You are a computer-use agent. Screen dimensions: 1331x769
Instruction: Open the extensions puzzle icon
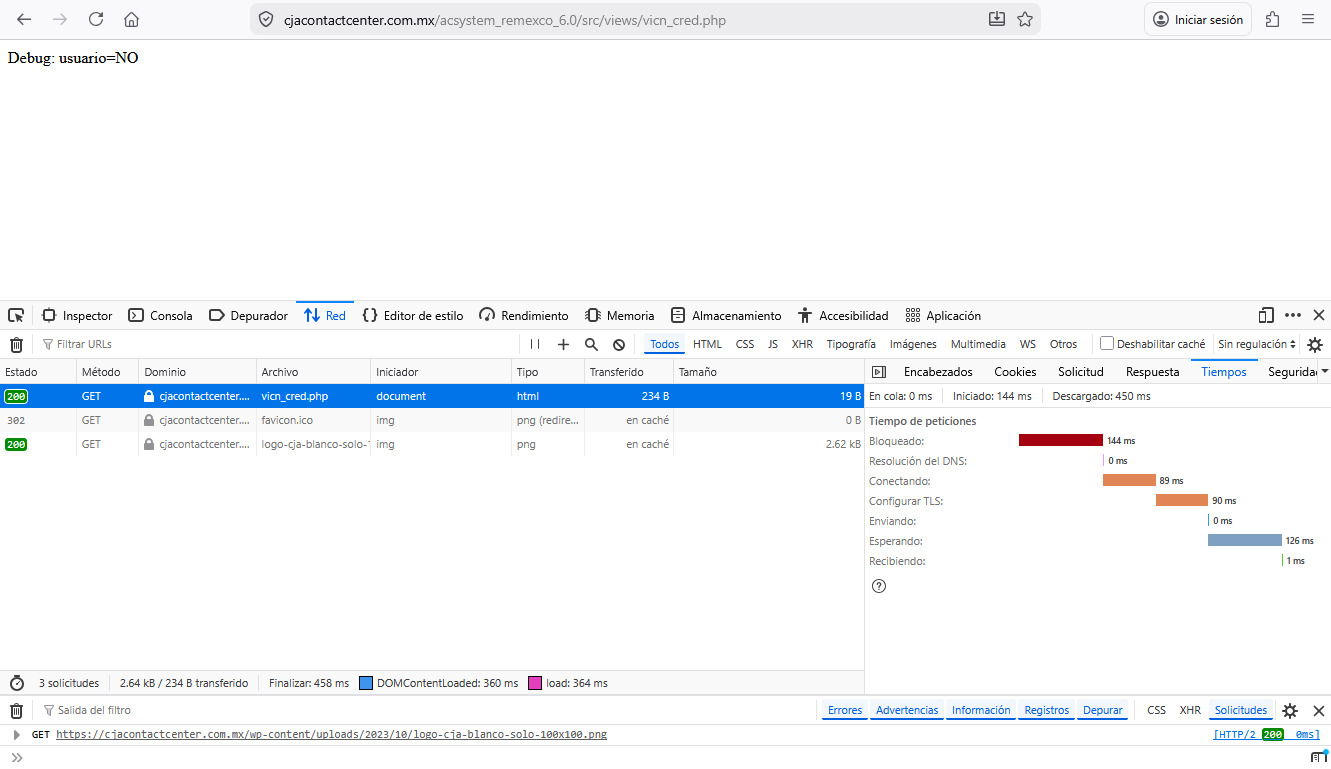[1273, 19]
